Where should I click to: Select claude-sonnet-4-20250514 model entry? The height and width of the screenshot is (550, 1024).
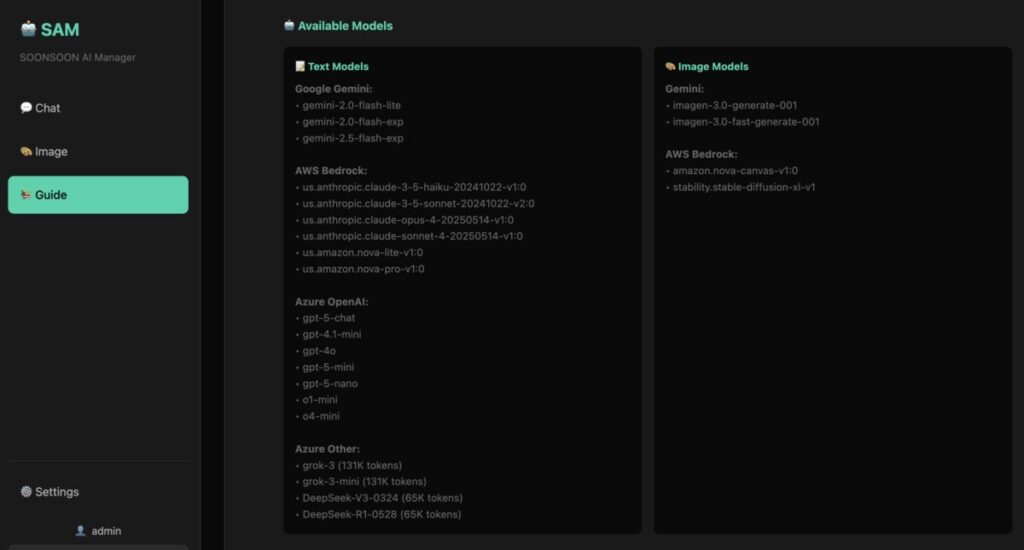coord(412,236)
